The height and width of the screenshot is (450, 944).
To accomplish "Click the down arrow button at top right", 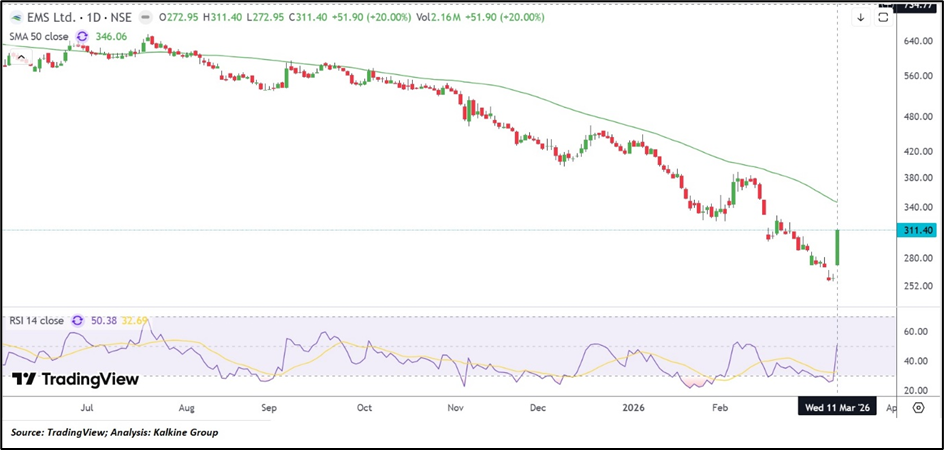I will pyautogui.click(x=860, y=17).
